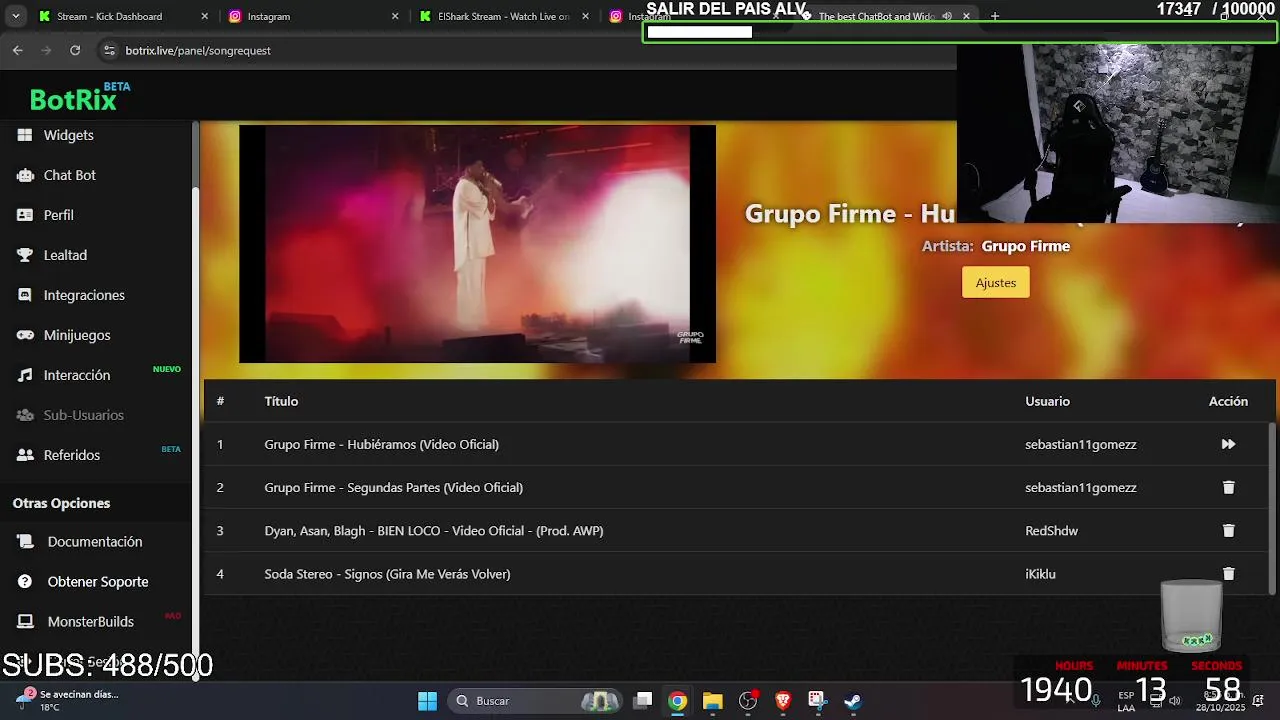1280x720 pixels.
Task: Select Soda Stereo - Signos title
Action: coord(387,574)
